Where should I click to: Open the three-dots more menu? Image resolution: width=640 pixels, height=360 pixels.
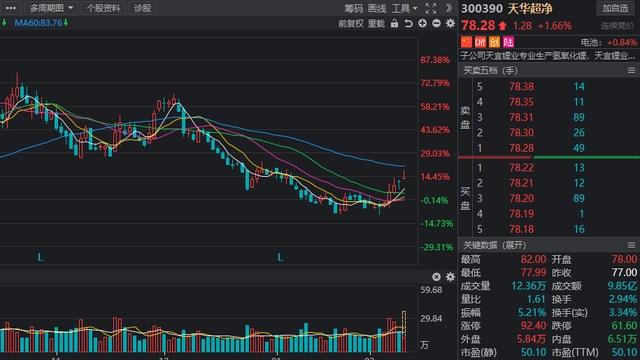tap(11, 8)
